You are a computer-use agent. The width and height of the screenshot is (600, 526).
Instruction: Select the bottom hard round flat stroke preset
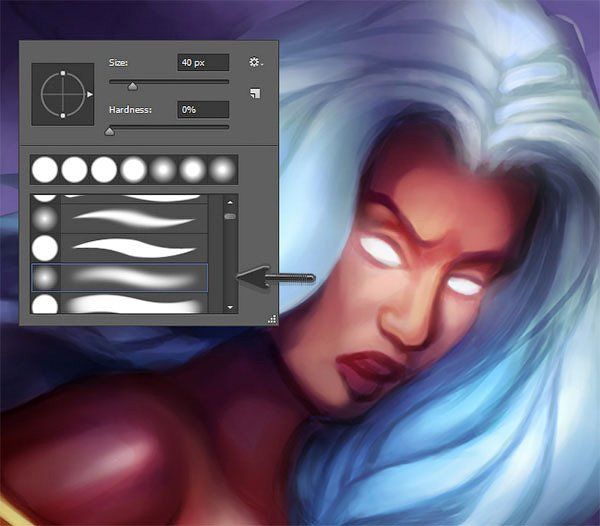pos(119,303)
